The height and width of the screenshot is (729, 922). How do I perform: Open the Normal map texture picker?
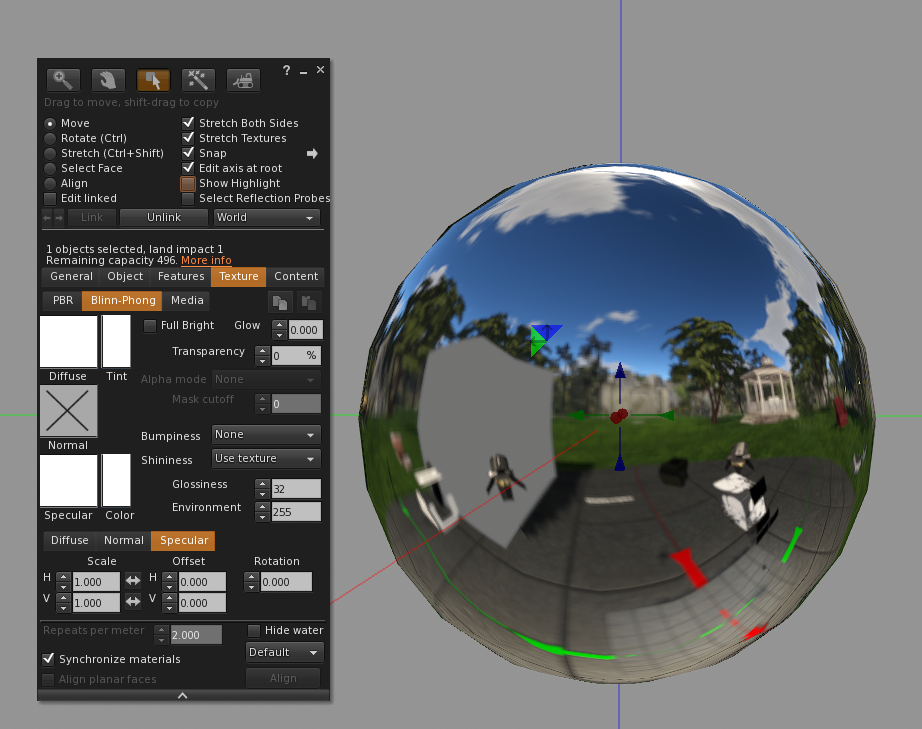[68, 411]
